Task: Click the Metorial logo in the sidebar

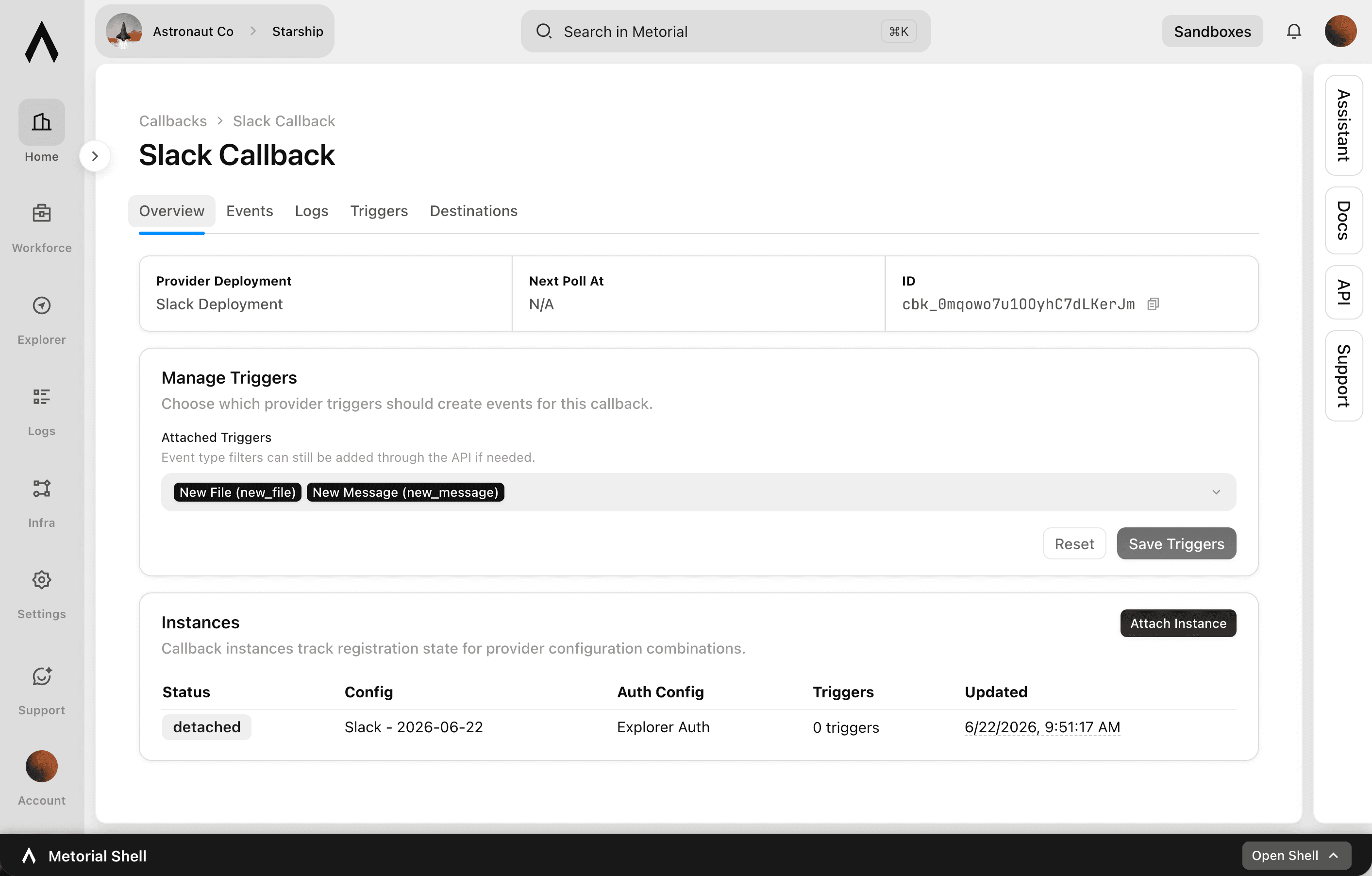Action: tap(42, 42)
